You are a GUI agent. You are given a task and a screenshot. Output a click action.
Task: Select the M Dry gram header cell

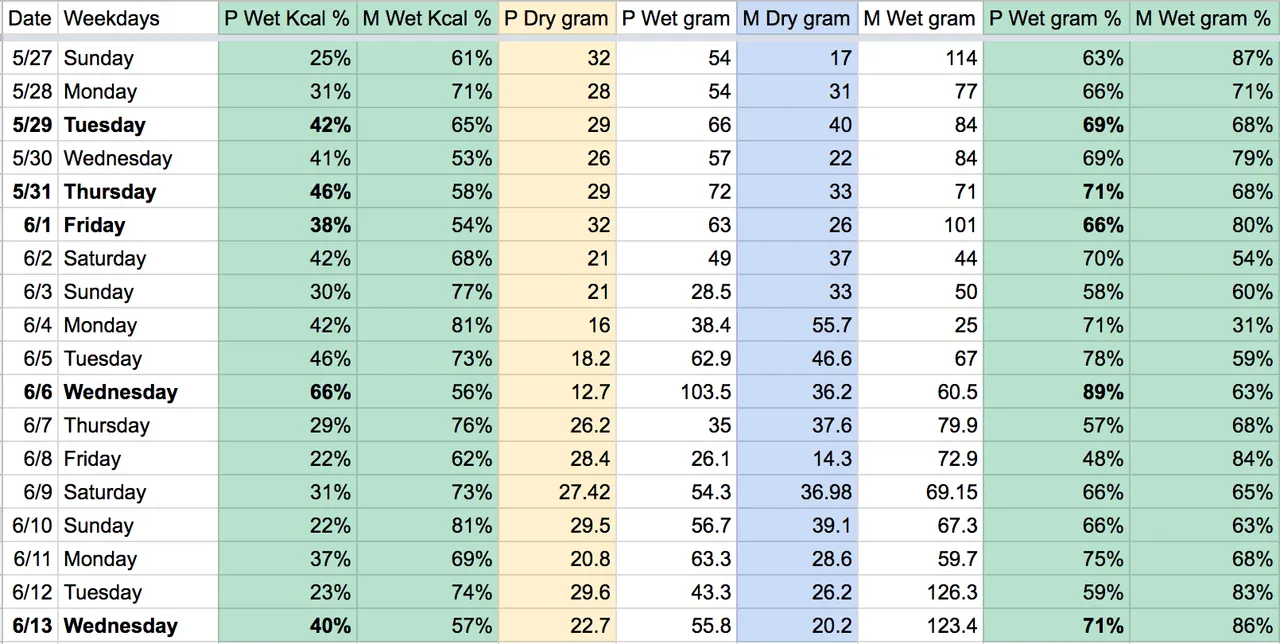pyautogui.click(x=797, y=18)
